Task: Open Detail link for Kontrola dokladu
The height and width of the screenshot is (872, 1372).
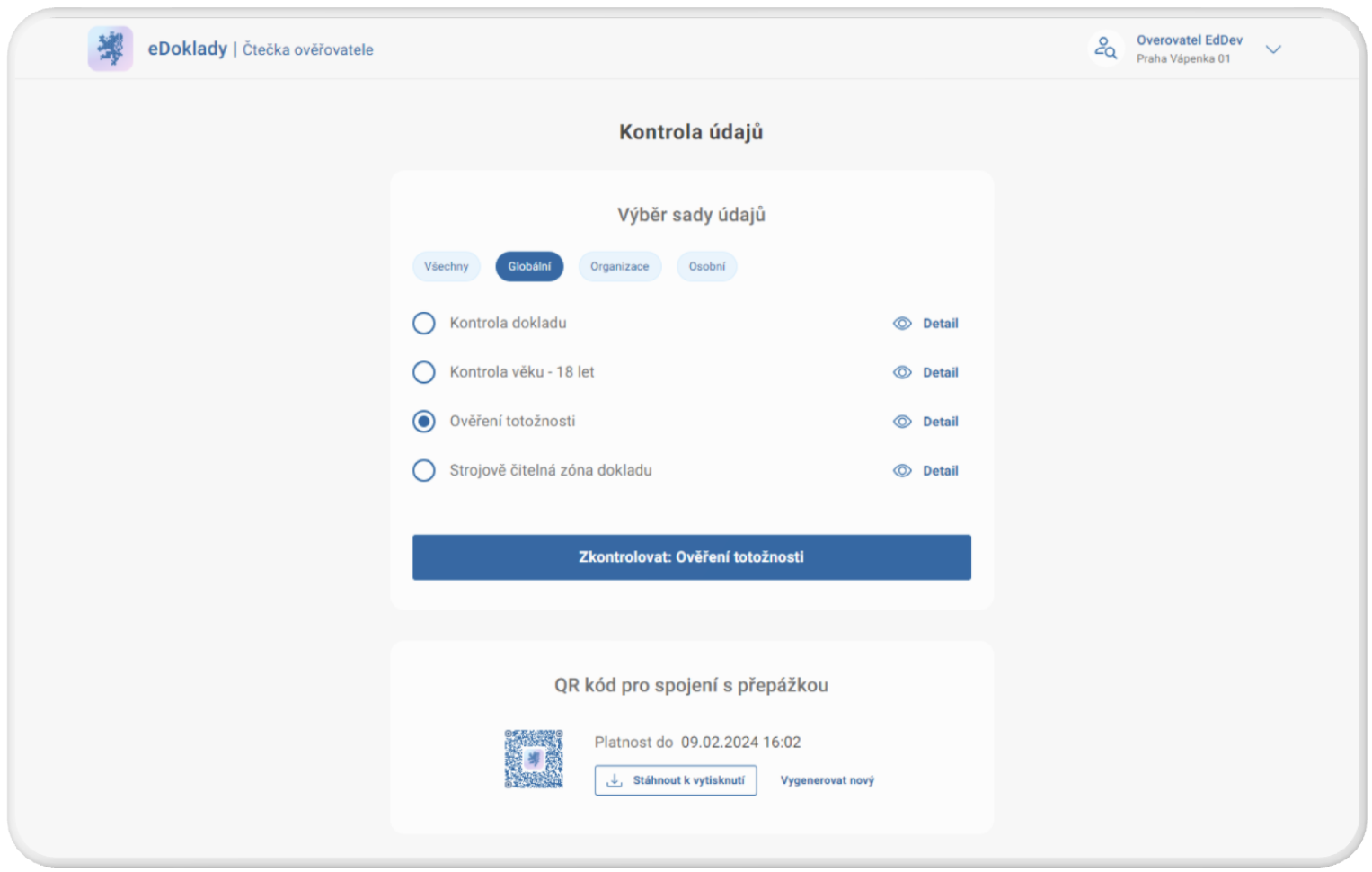Action: 940,324
